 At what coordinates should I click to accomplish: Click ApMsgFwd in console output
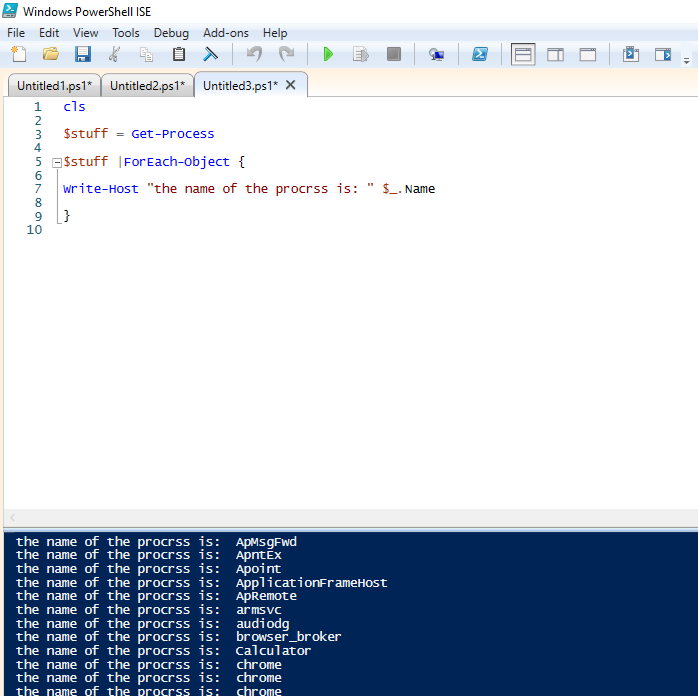(266, 542)
